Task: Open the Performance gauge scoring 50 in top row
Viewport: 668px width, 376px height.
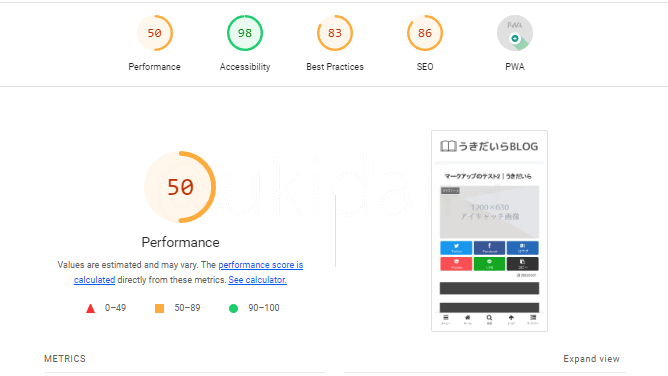Action: (x=155, y=33)
